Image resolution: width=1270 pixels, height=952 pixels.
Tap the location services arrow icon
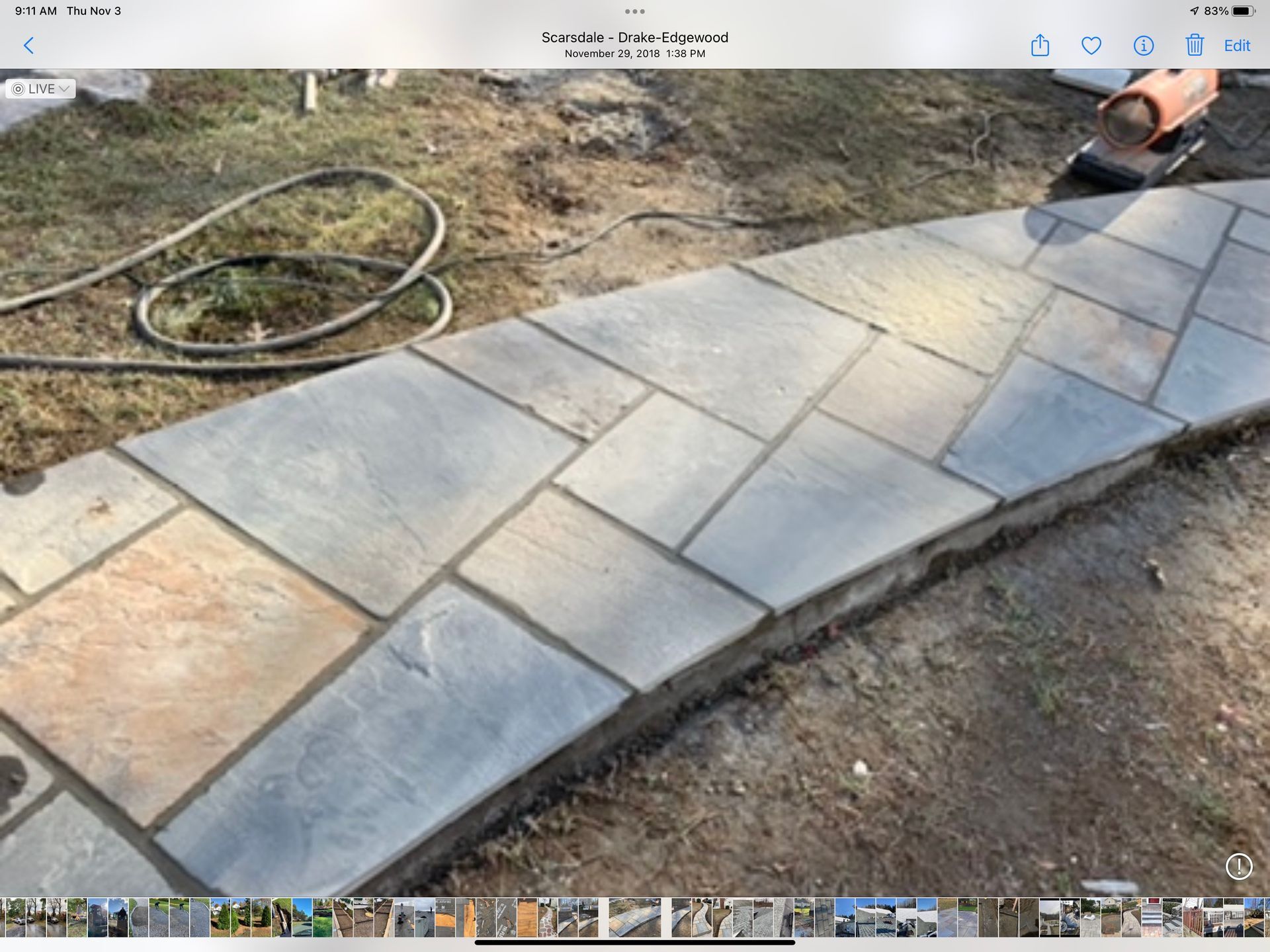click(1194, 11)
